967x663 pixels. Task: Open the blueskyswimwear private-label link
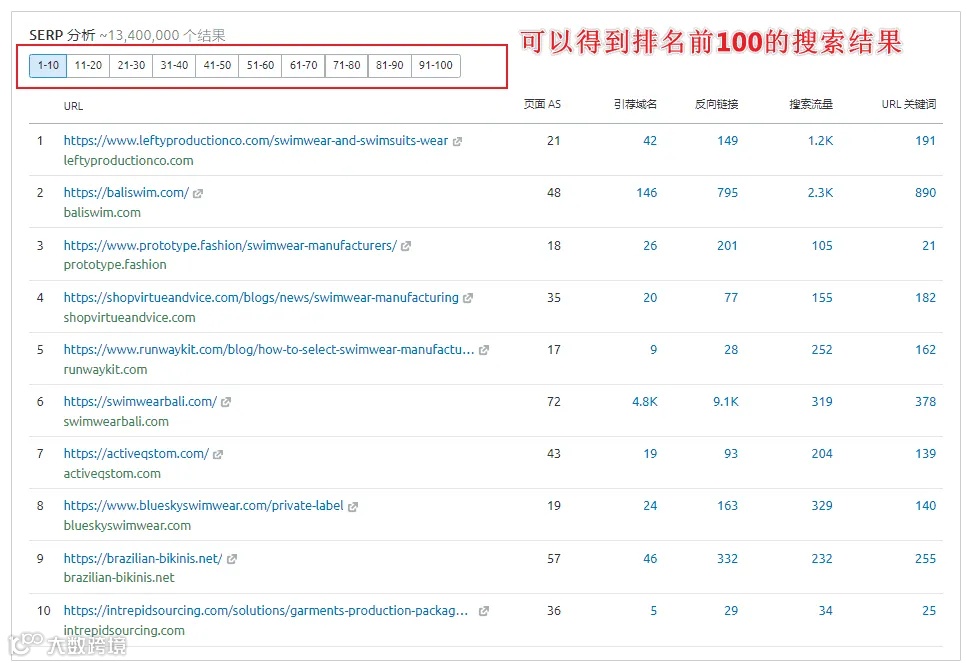click(x=204, y=506)
